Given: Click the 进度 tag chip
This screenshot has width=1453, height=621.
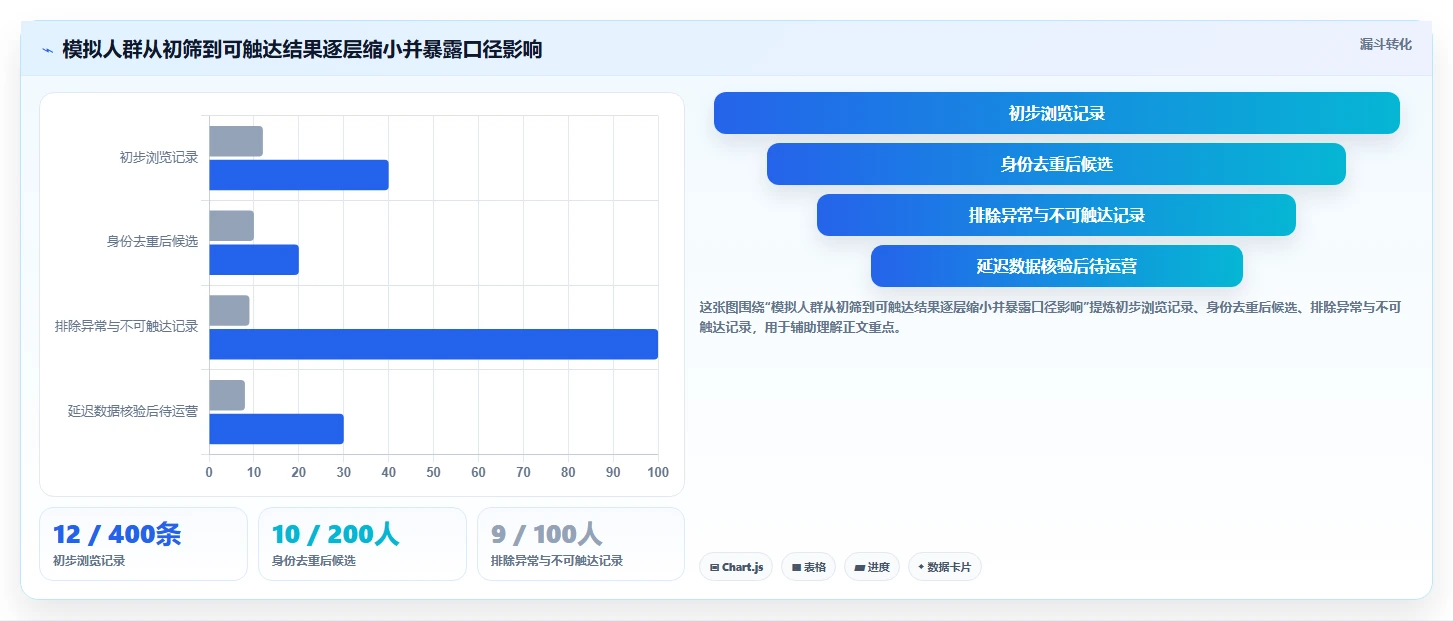Looking at the screenshot, I should pyautogui.click(x=871, y=567).
